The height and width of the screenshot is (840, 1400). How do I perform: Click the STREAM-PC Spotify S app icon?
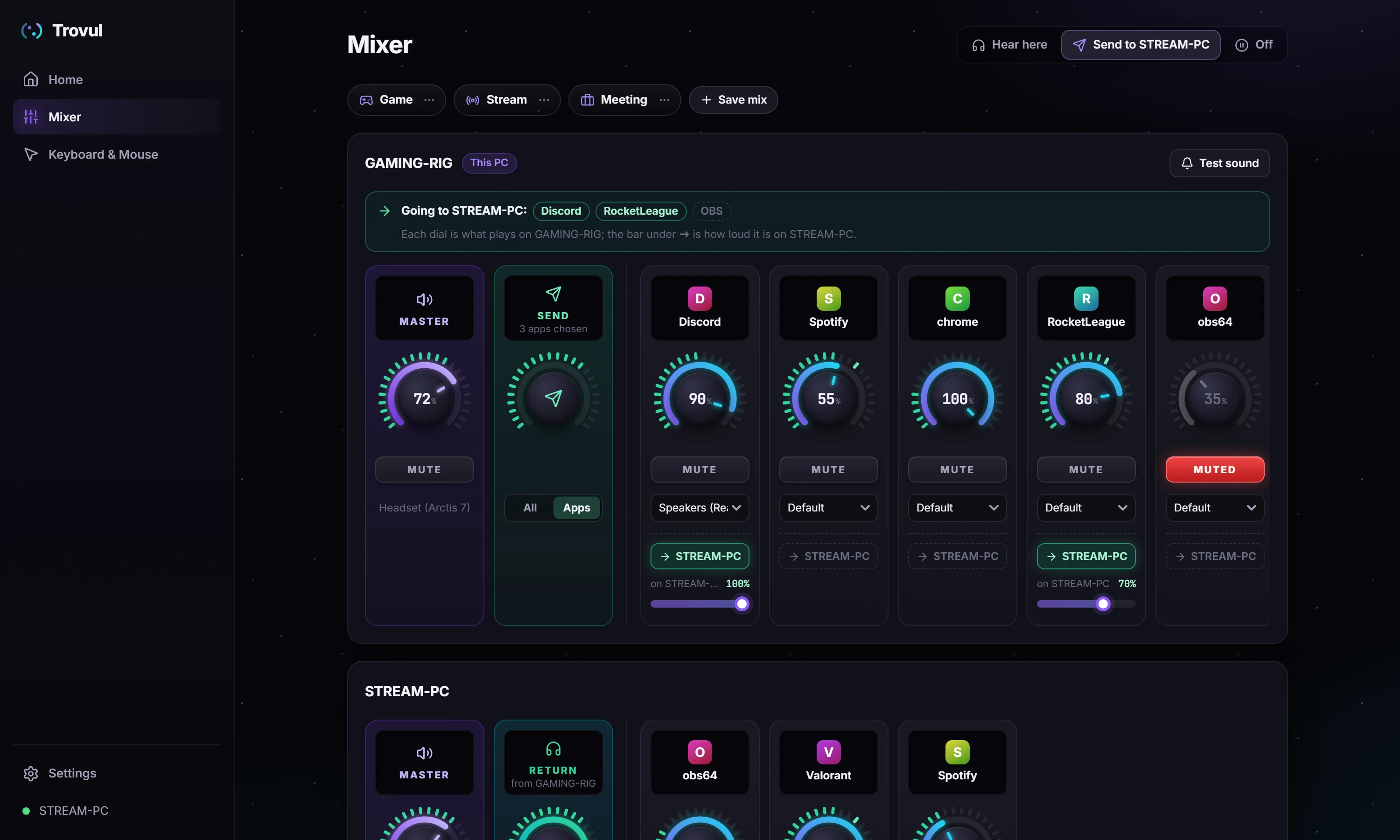[x=957, y=752]
